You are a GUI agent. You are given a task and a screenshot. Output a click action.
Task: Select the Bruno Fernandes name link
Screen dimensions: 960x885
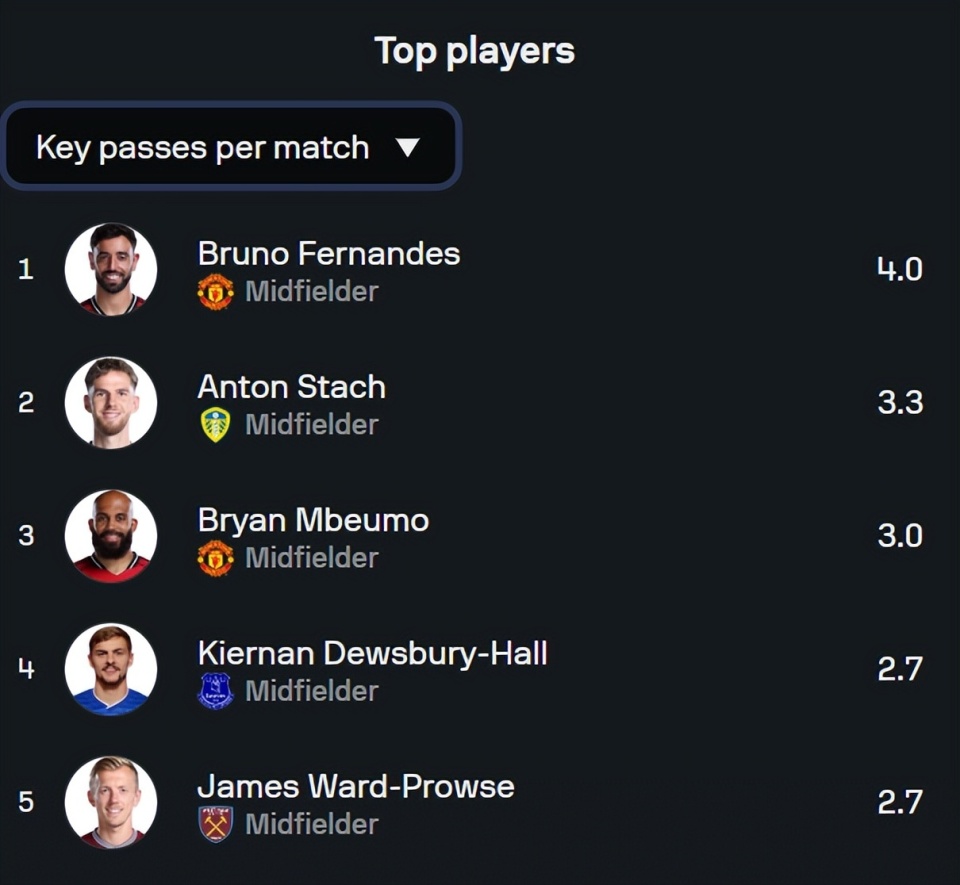tap(329, 253)
